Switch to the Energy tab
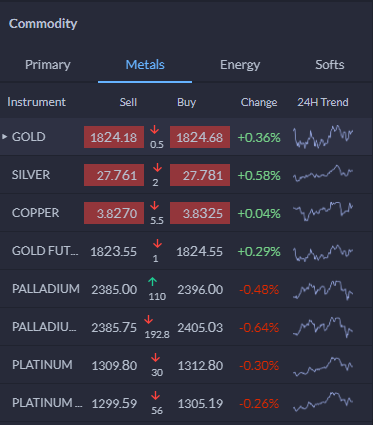Image resolution: width=373 pixels, height=425 pixels. coord(240,65)
